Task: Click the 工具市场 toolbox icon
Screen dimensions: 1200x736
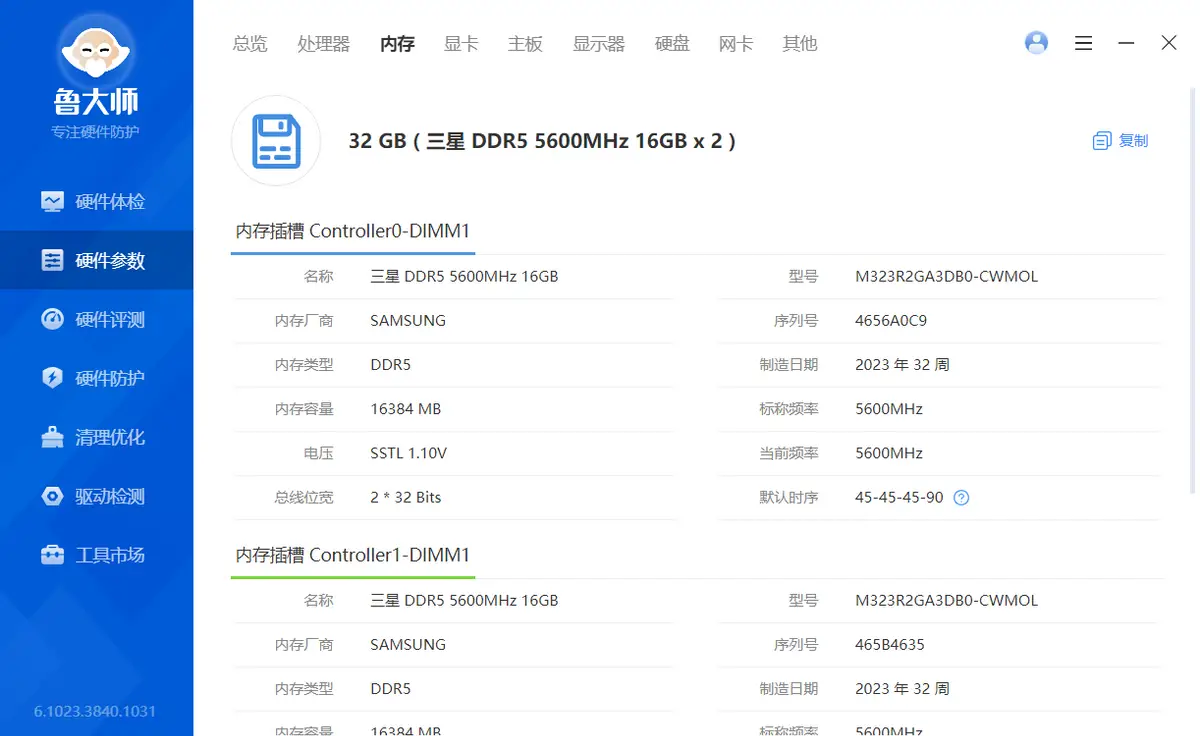Action: 52,555
